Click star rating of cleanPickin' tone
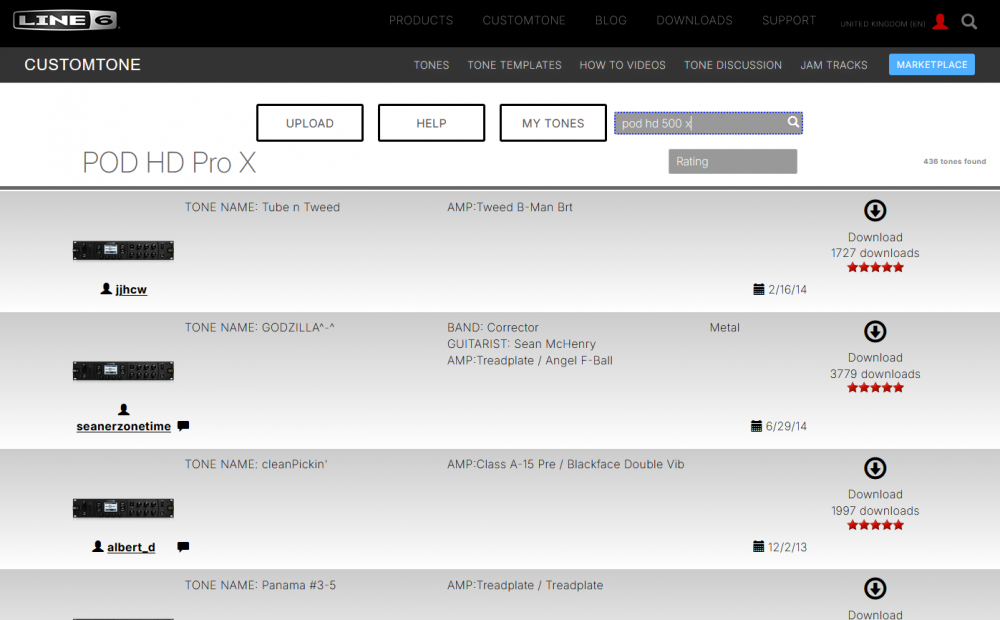The width and height of the screenshot is (1000, 620). [875, 525]
